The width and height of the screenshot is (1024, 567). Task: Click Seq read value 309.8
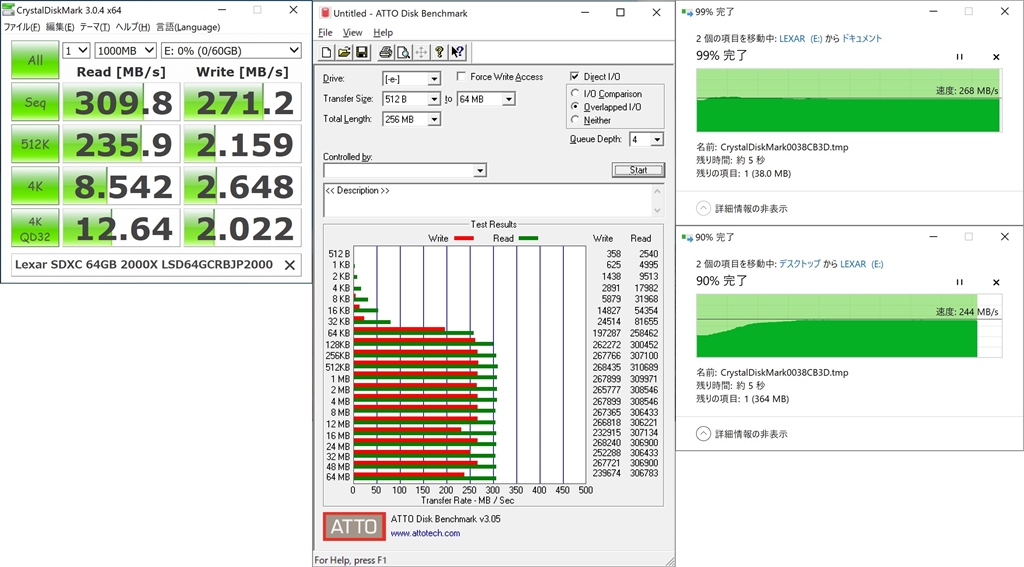click(121, 103)
